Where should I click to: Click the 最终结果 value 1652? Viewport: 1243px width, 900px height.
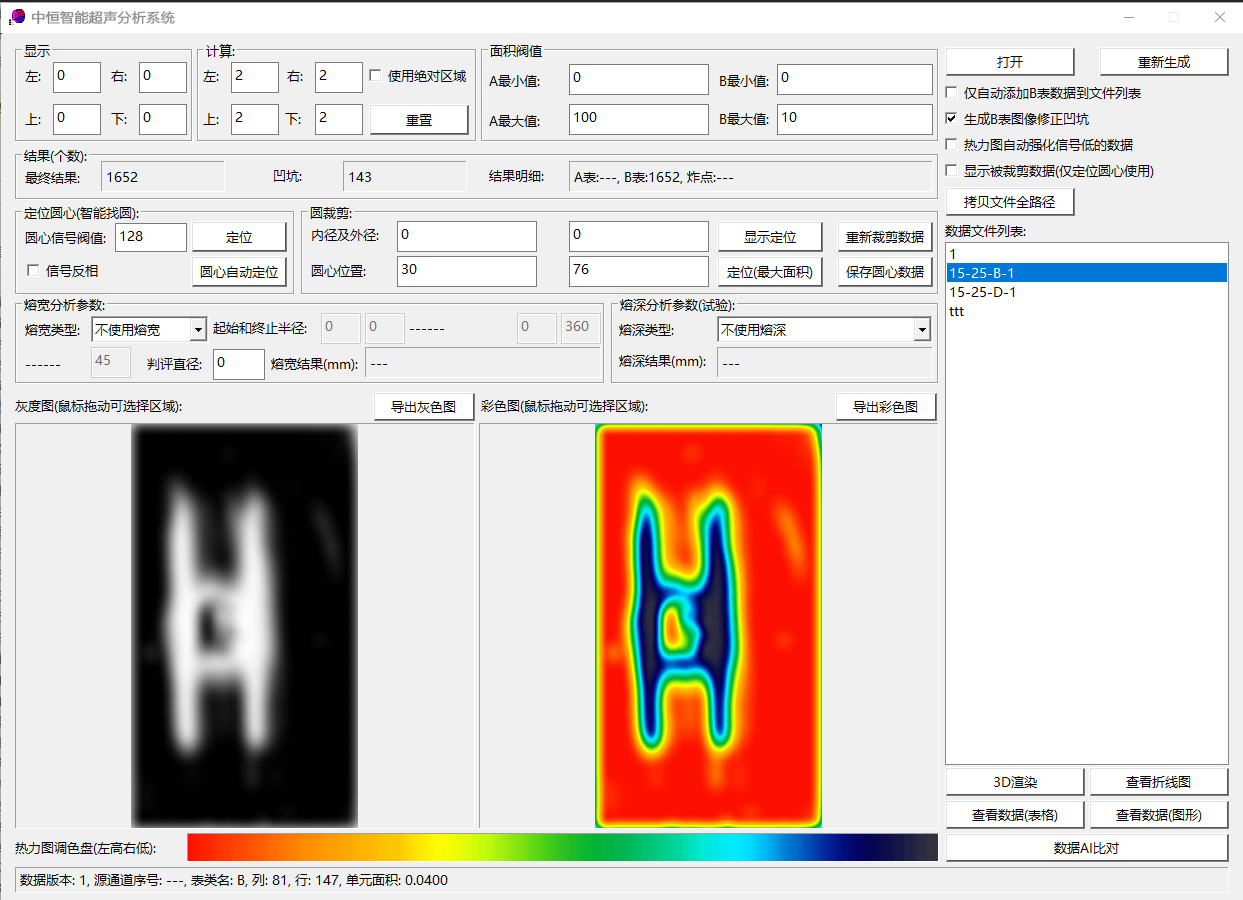tap(163, 177)
